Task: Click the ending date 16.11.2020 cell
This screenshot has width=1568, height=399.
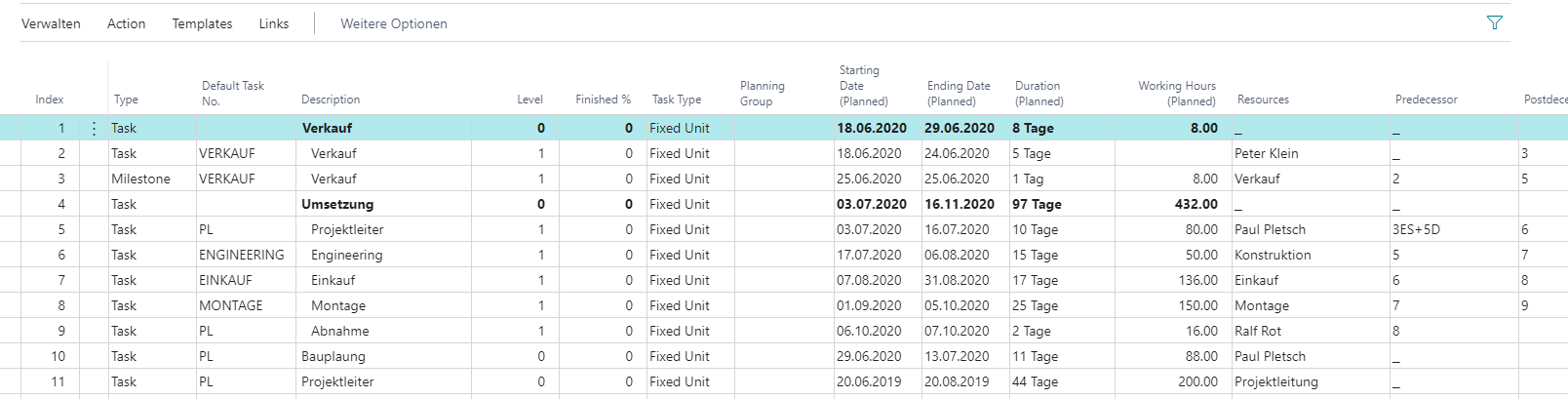Action: click(x=960, y=204)
